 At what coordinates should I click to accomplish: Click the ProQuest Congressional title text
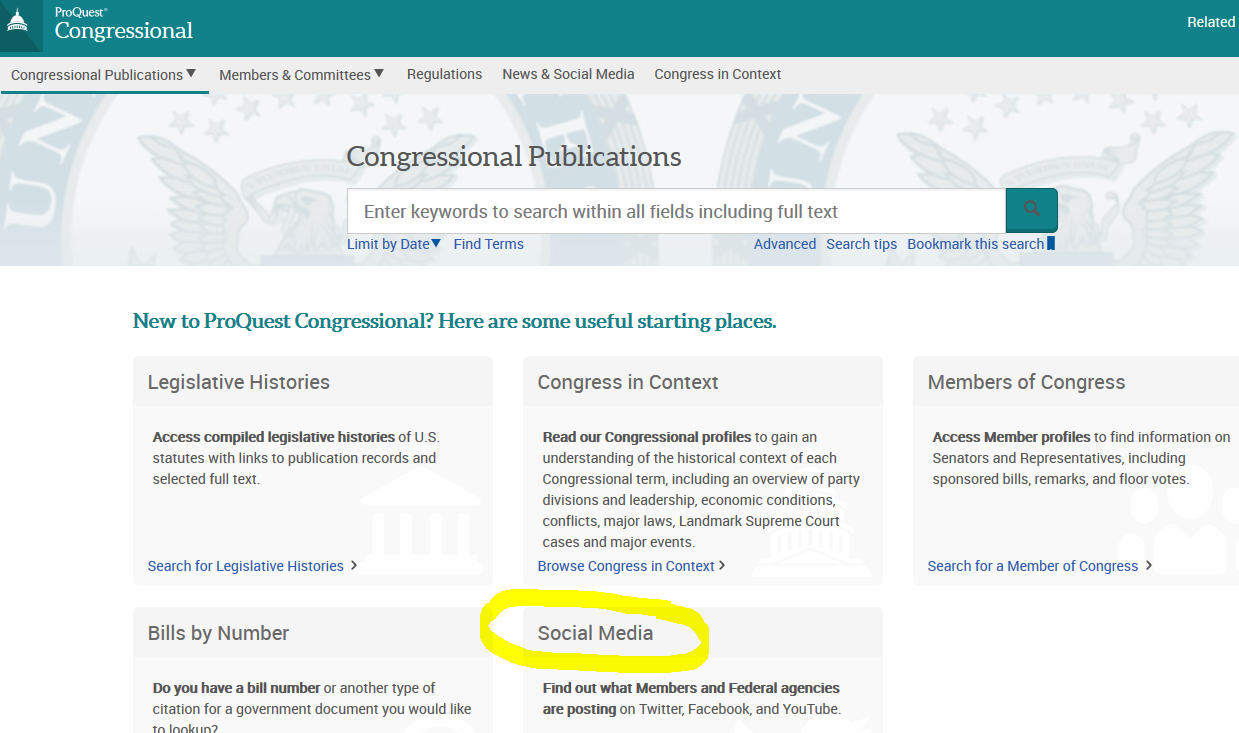[124, 26]
